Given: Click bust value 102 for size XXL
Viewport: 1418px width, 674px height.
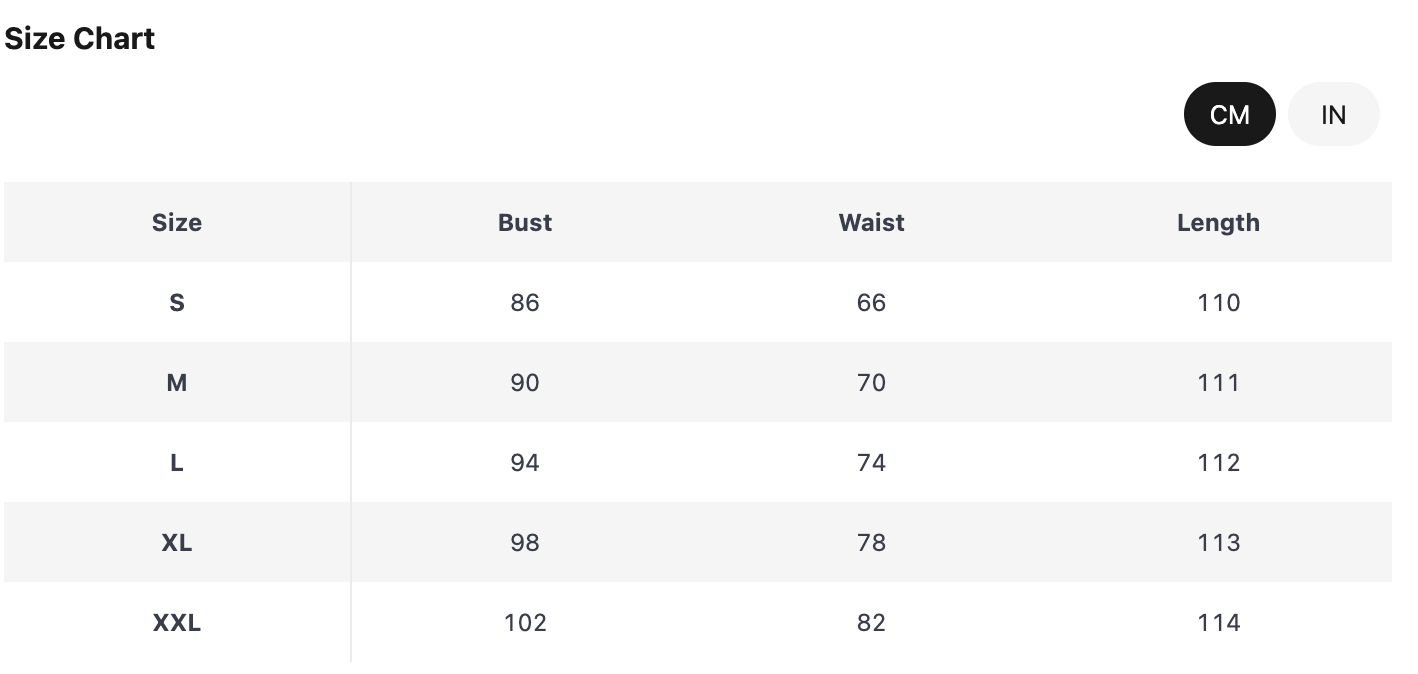Looking at the screenshot, I should pyautogui.click(x=525, y=622).
